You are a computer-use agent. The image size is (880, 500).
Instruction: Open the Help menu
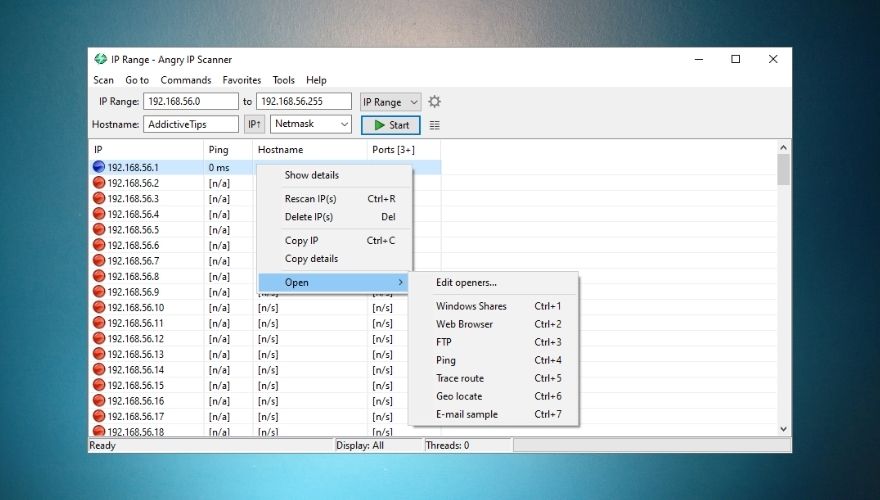click(316, 80)
